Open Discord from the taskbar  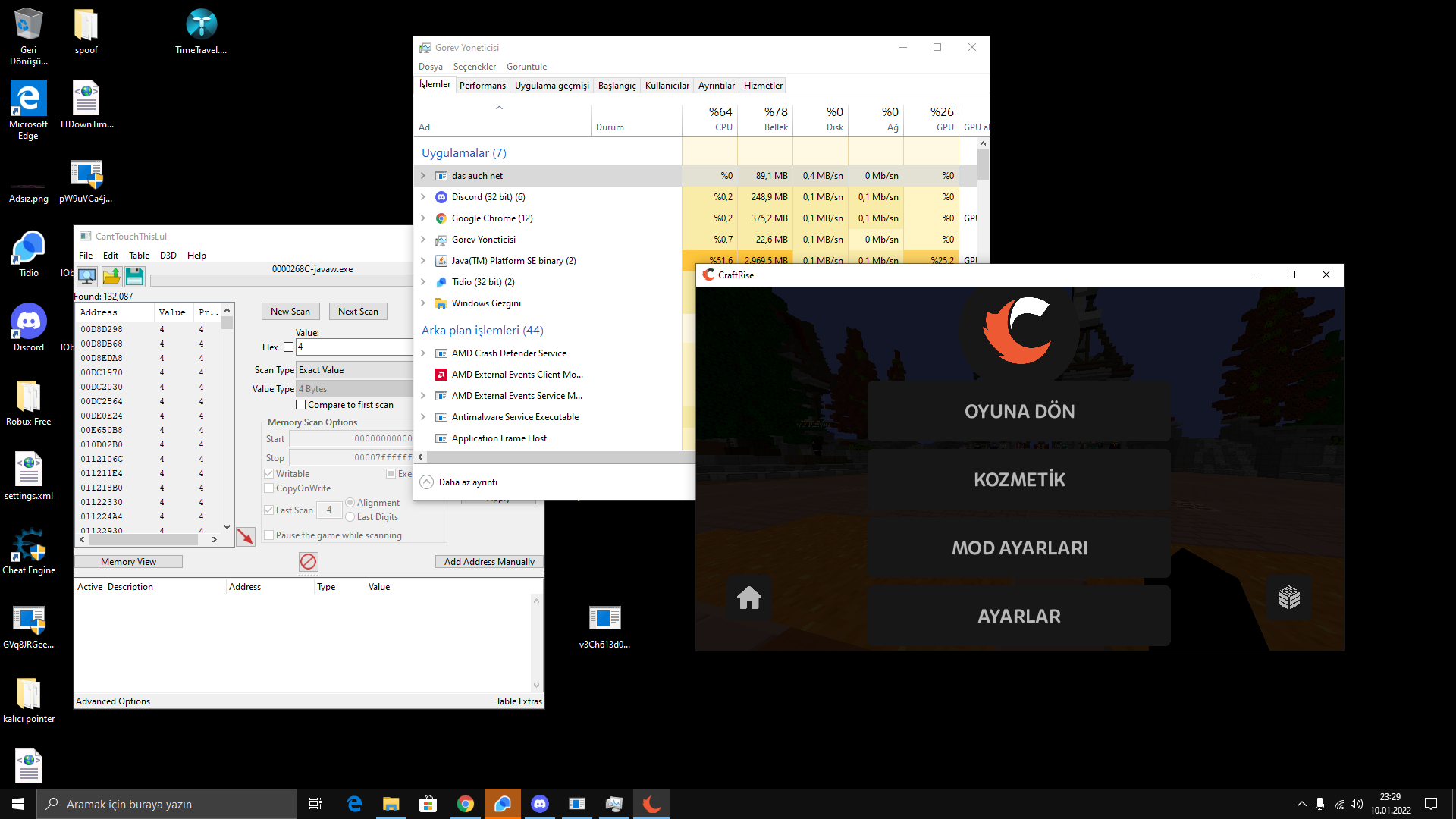pyautogui.click(x=540, y=804)
